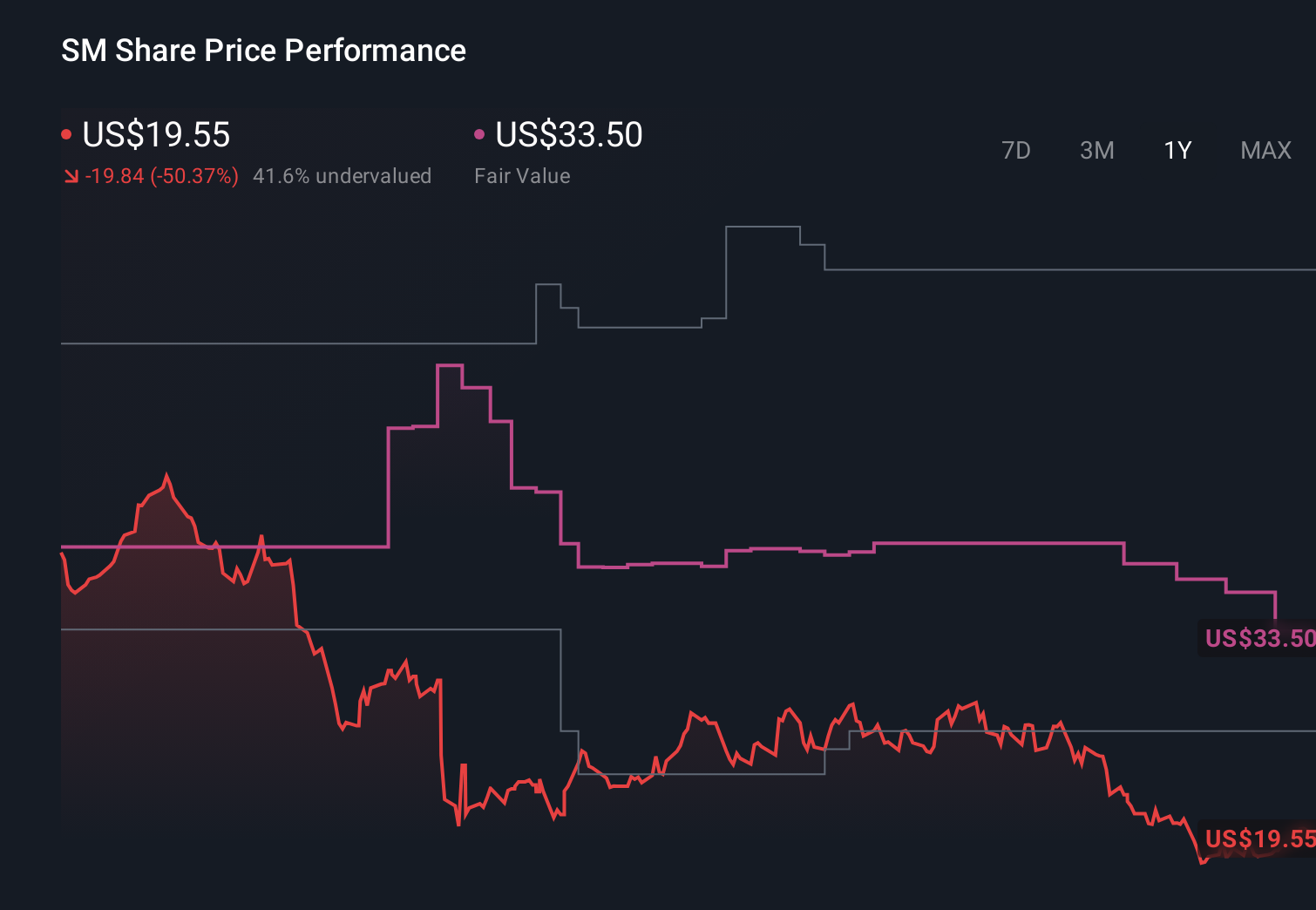Toggle visibility of the Fair Value series
The height and width of the screenshot is (910, 1316).
point(567,135)
